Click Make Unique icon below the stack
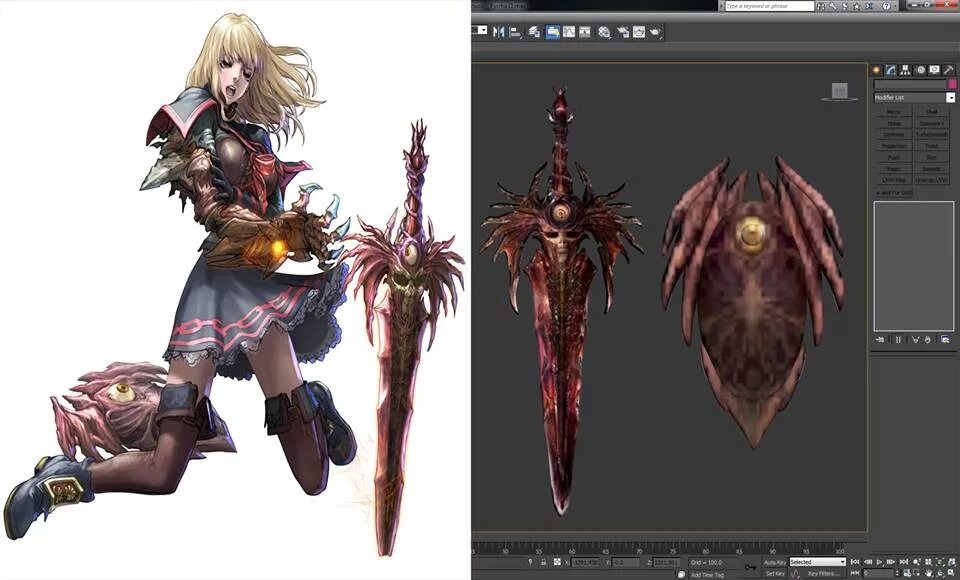This screenshot has width=960, height=580. [x=915, y=339]
